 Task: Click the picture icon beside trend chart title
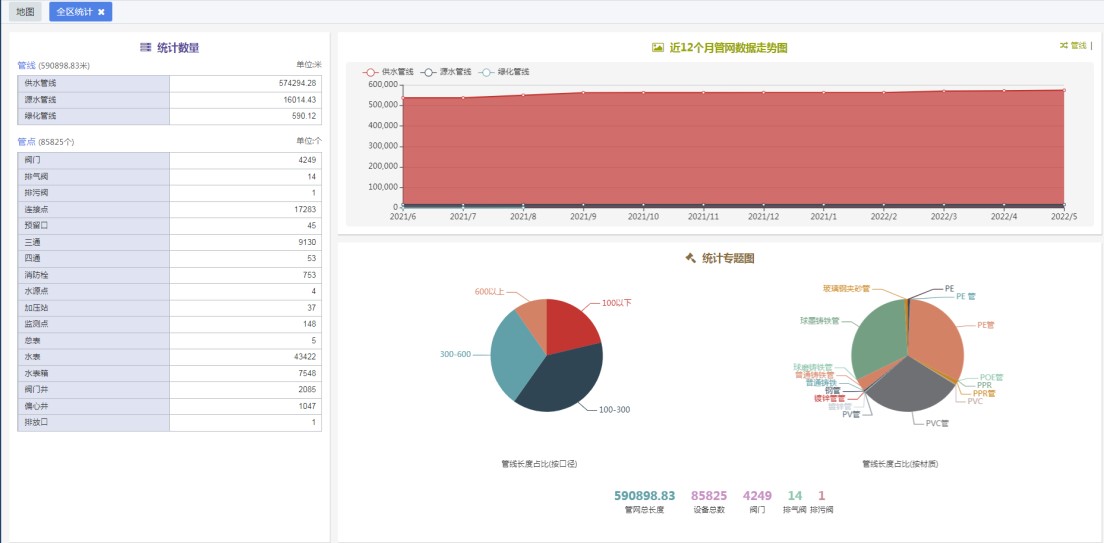pyautogui.click(x=657, y=47)
